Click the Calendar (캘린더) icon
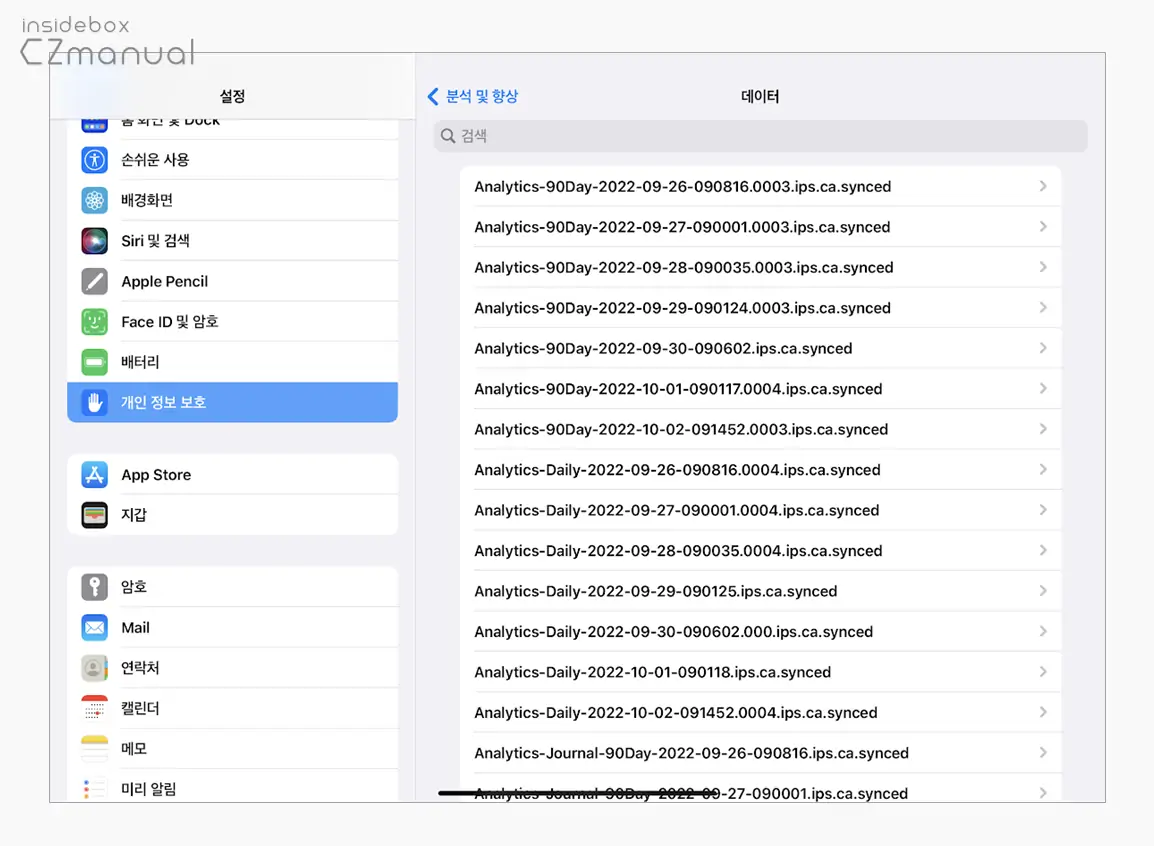Viewport: 1154px width, 846px height. point(94,708)
